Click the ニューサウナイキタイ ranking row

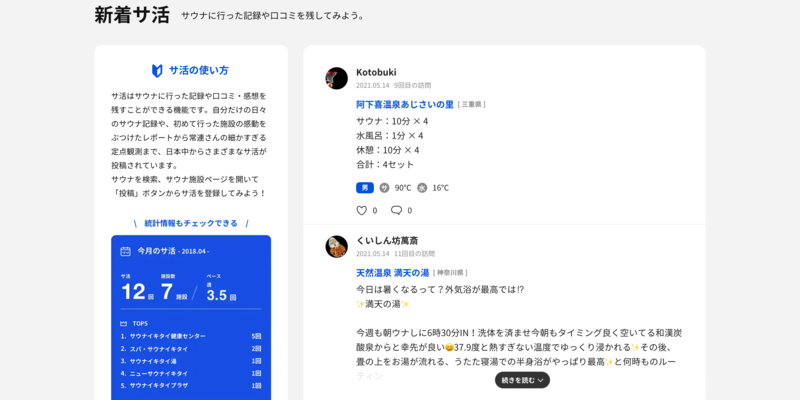(x=191, y=373)
